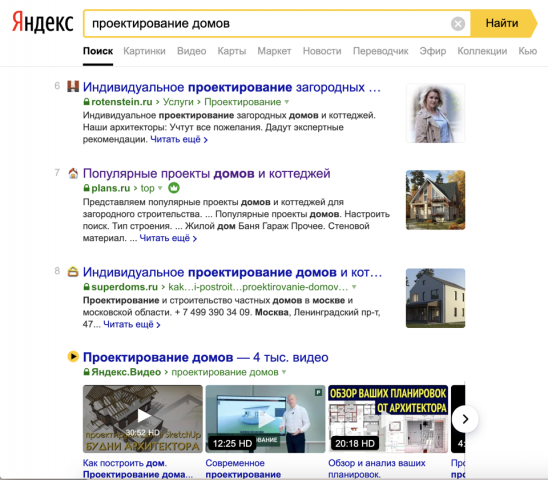548x480 pixels.
Task: Go to the Карты tab
Action: [x=232, y=51]
